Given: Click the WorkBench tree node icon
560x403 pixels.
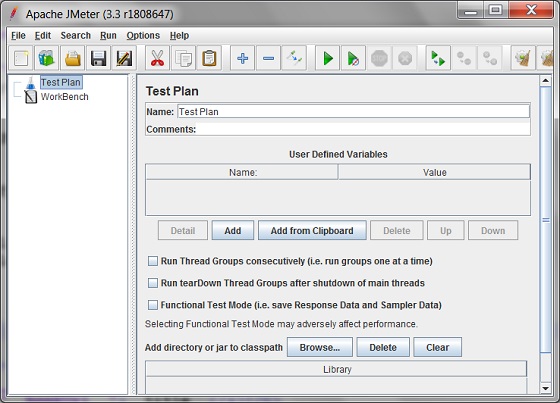Looking at the screenshot, I should (31, 96).
